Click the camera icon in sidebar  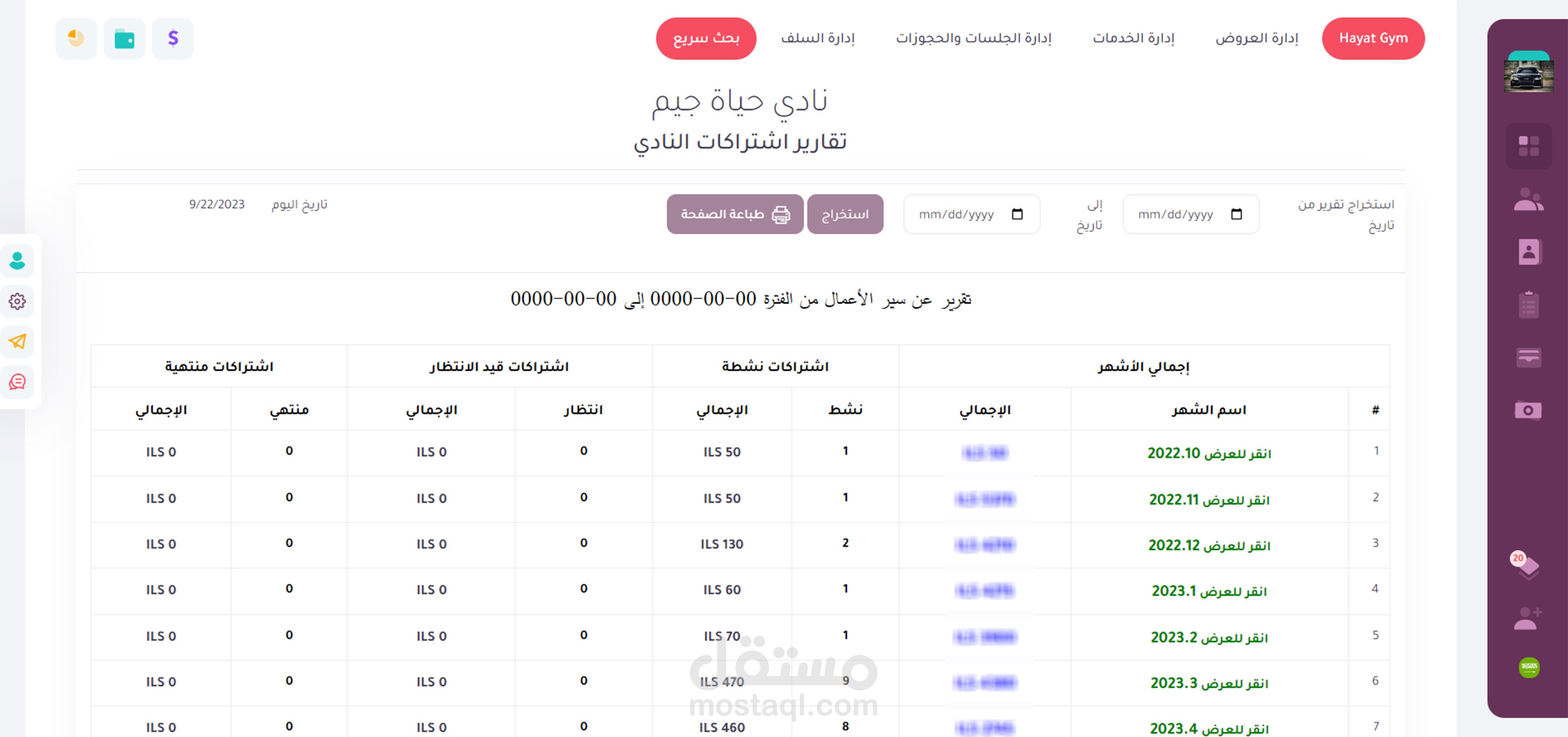click(x=1529, y=410)
